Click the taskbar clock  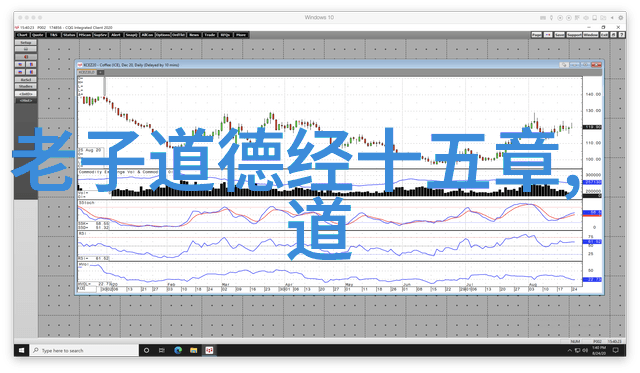(x=599, y=350)
